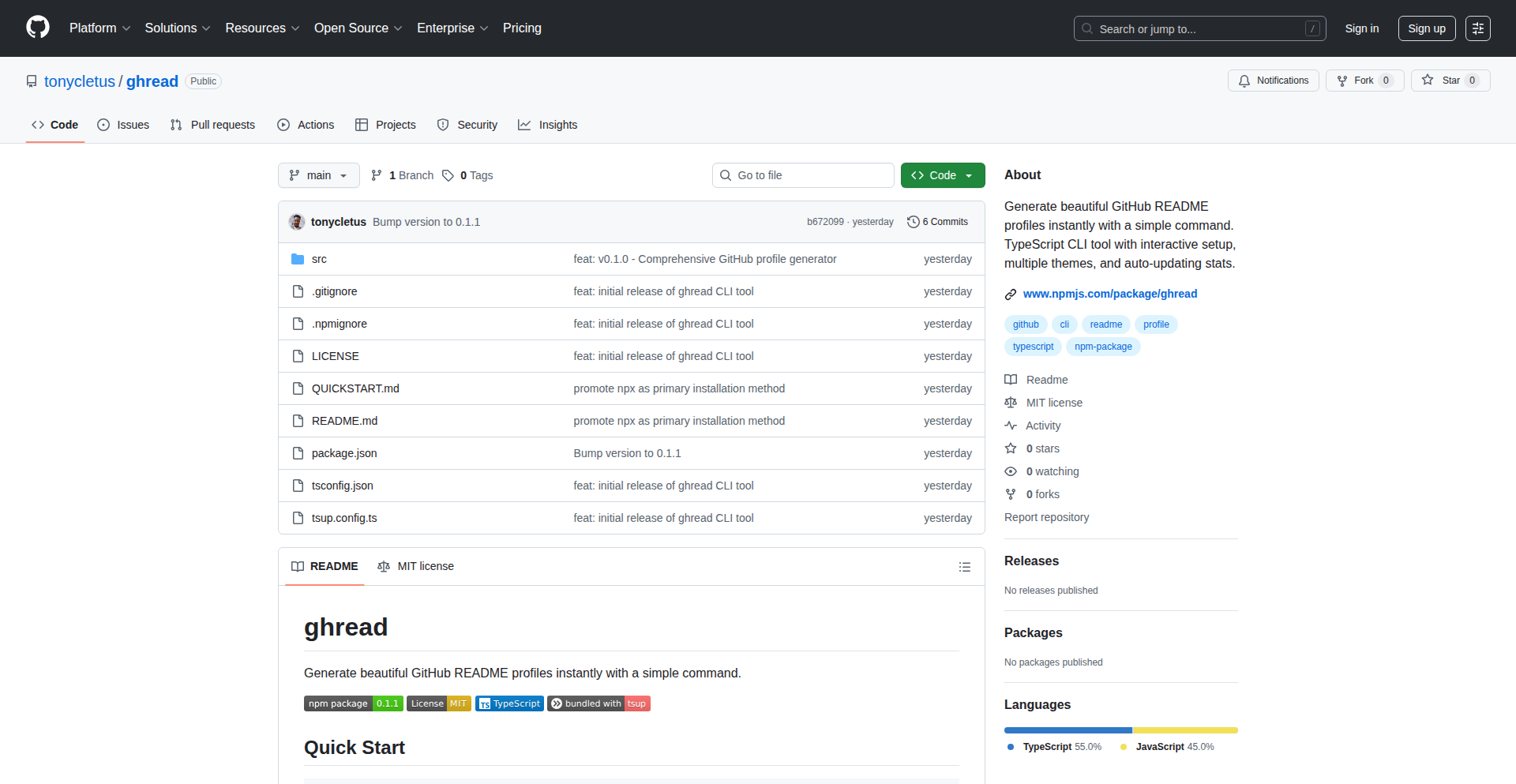
Task: Click the blue TypeScript segment of language bar
Action: pyautogui.click(x=1068, y=730)
